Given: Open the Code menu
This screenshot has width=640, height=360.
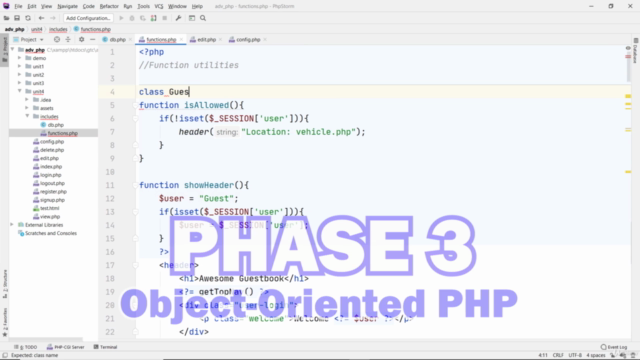Looking at the screenshot, I should click(89, 6).
